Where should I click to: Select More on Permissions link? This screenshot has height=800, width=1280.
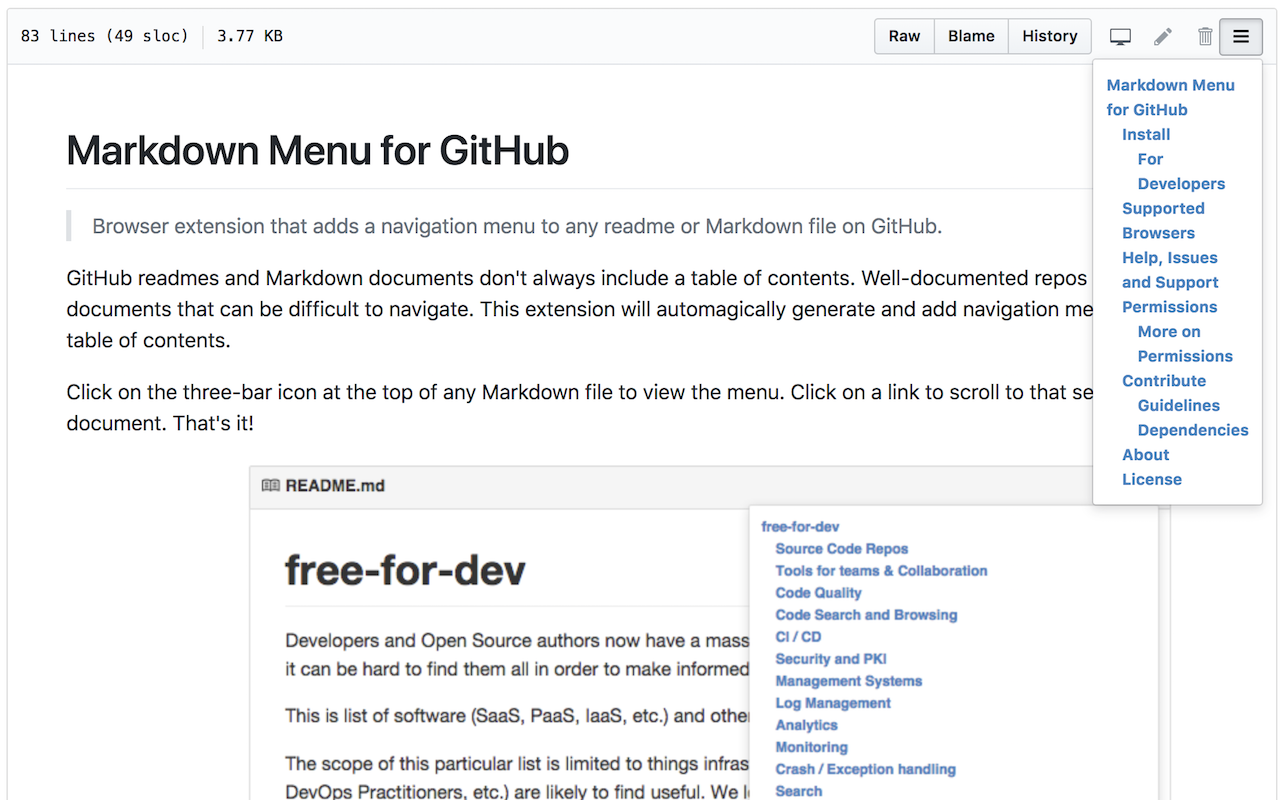(1185, 344)
